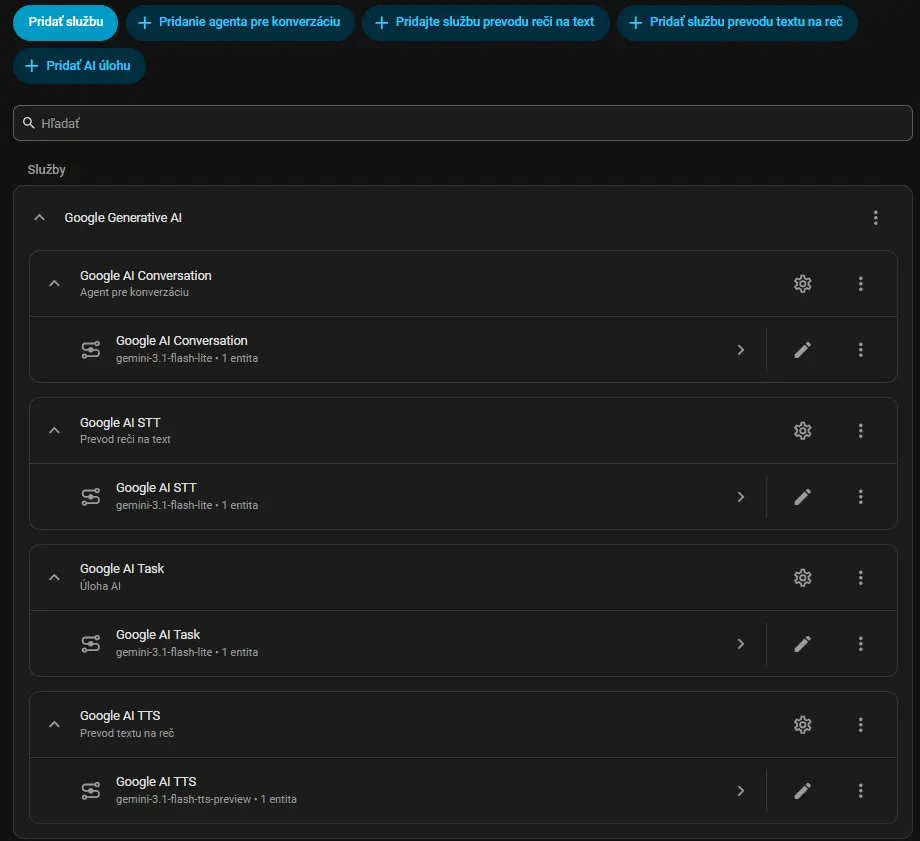Screen dimensions: 920x841
Task: Click the Služby section heading
Action: click(x=46, y=170)
